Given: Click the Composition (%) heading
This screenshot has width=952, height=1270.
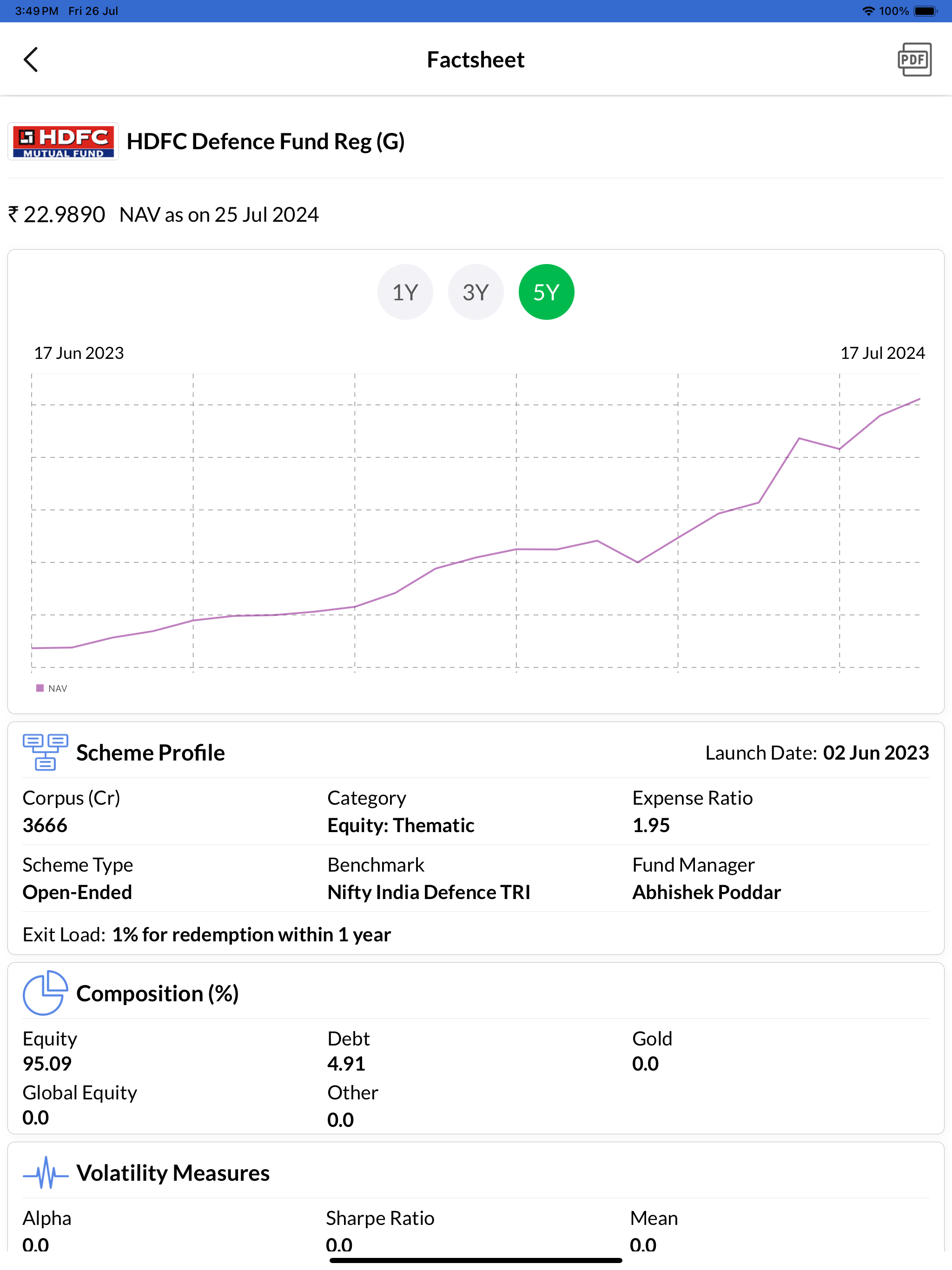Looking at the screenshot, I should click(157, 993).
